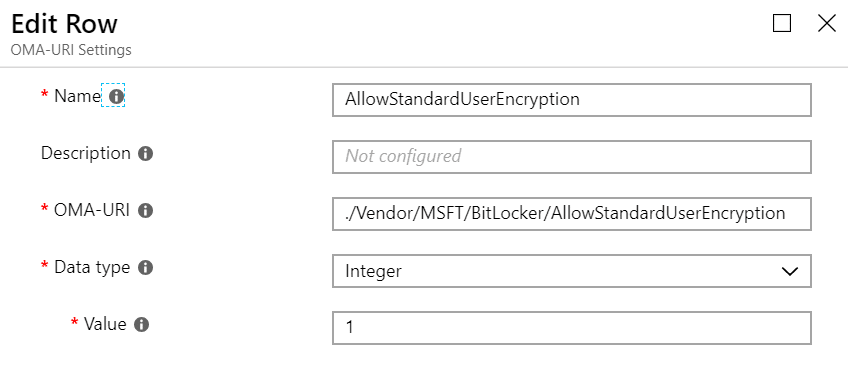
Task: Open the combo box showing Integer
Action: tap(572, 271)
